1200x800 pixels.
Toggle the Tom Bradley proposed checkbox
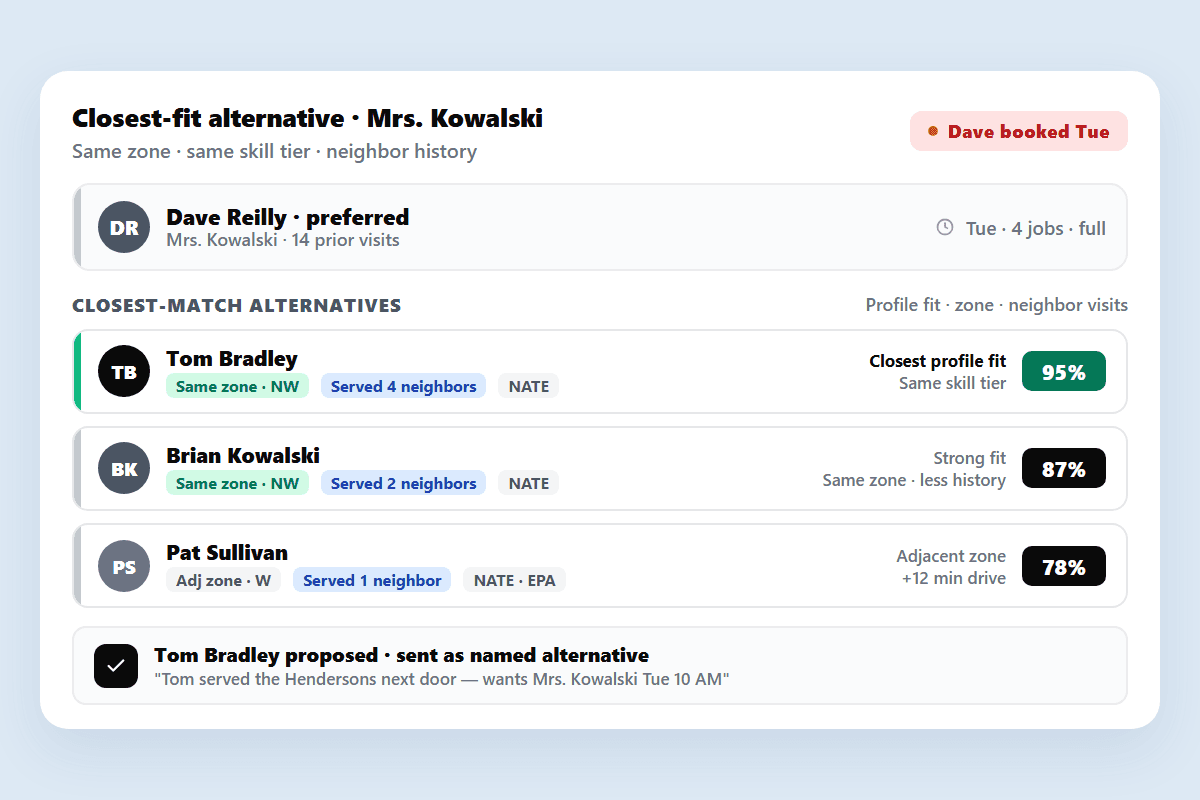tap(116, 666)
